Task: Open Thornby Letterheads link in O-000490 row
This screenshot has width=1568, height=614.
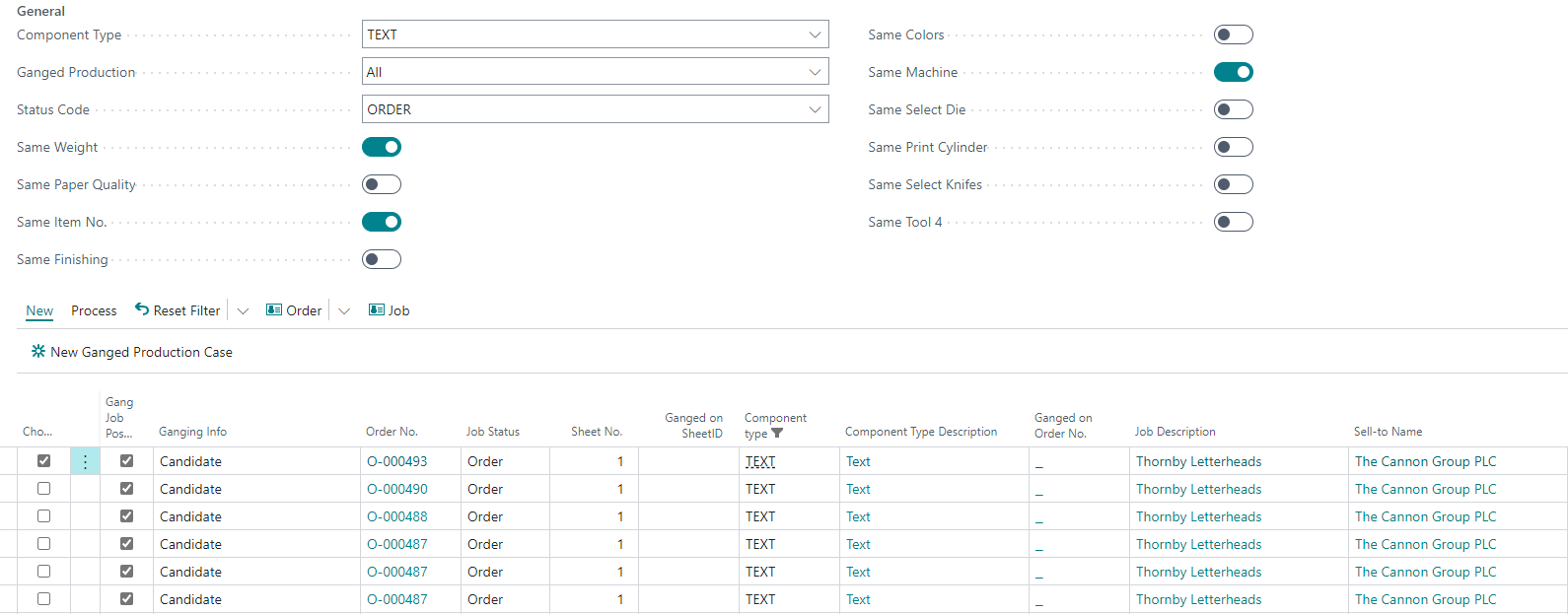Action: point(1198,489)
